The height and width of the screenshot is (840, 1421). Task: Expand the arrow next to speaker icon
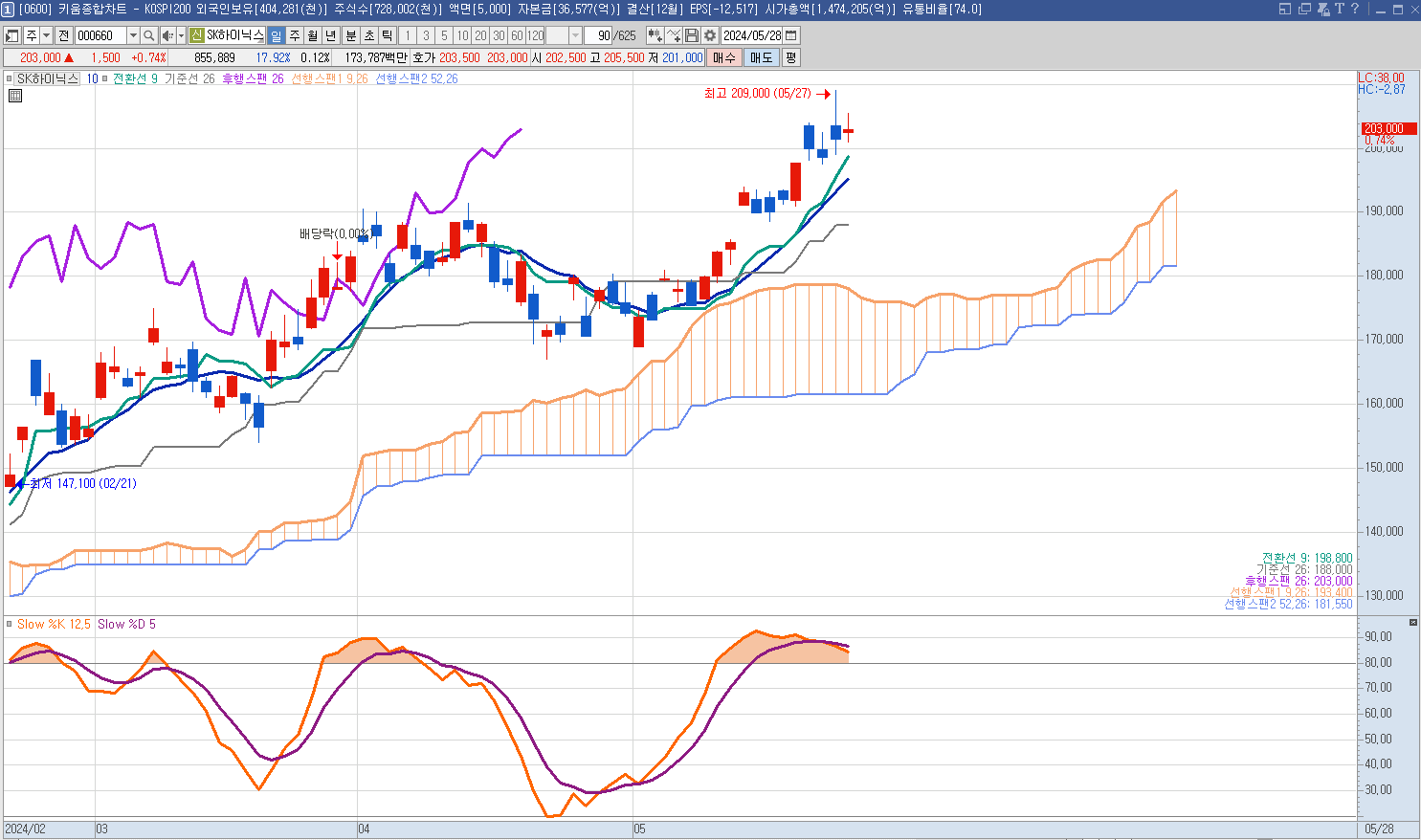[181, 35]
